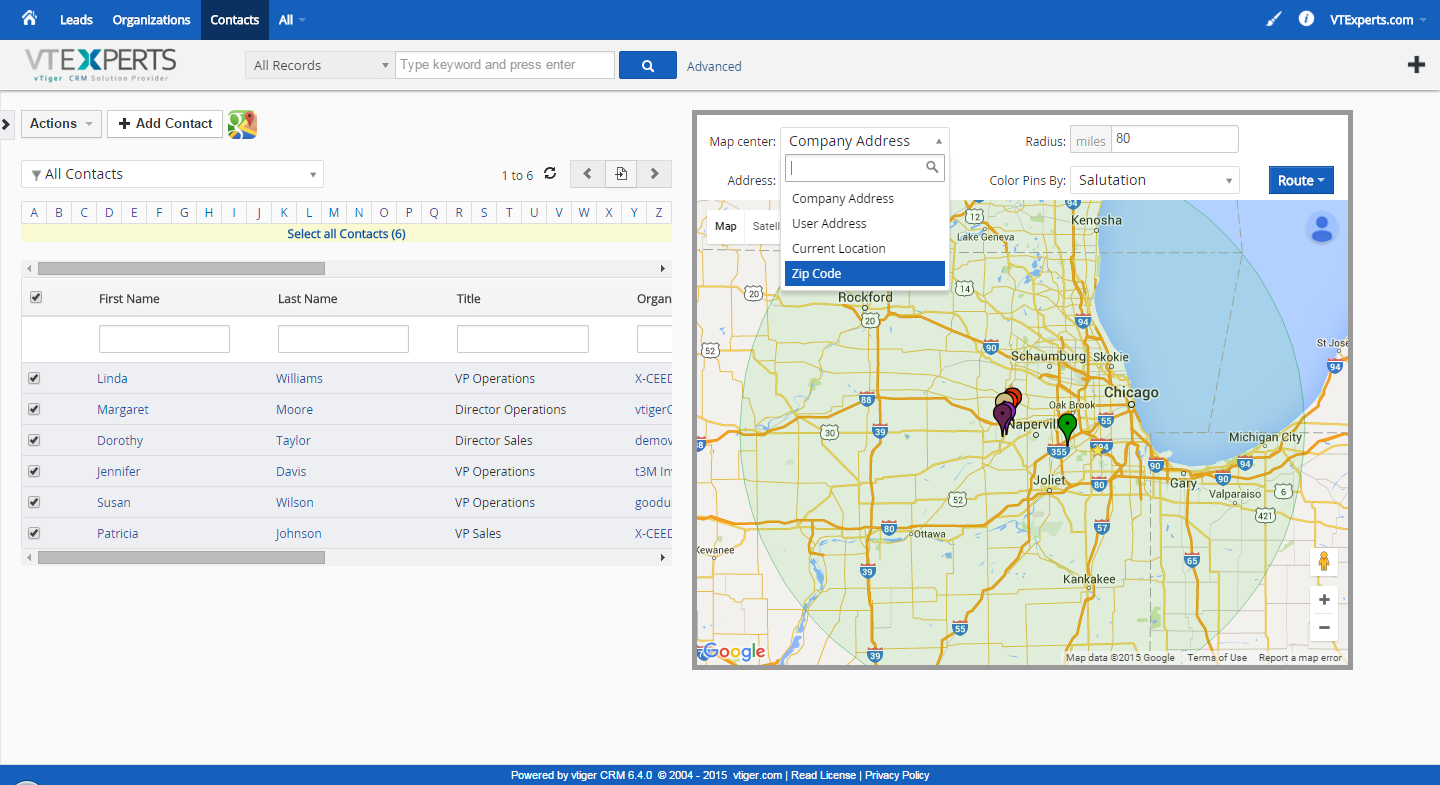Open the Google Maps icon

[242, 124]
